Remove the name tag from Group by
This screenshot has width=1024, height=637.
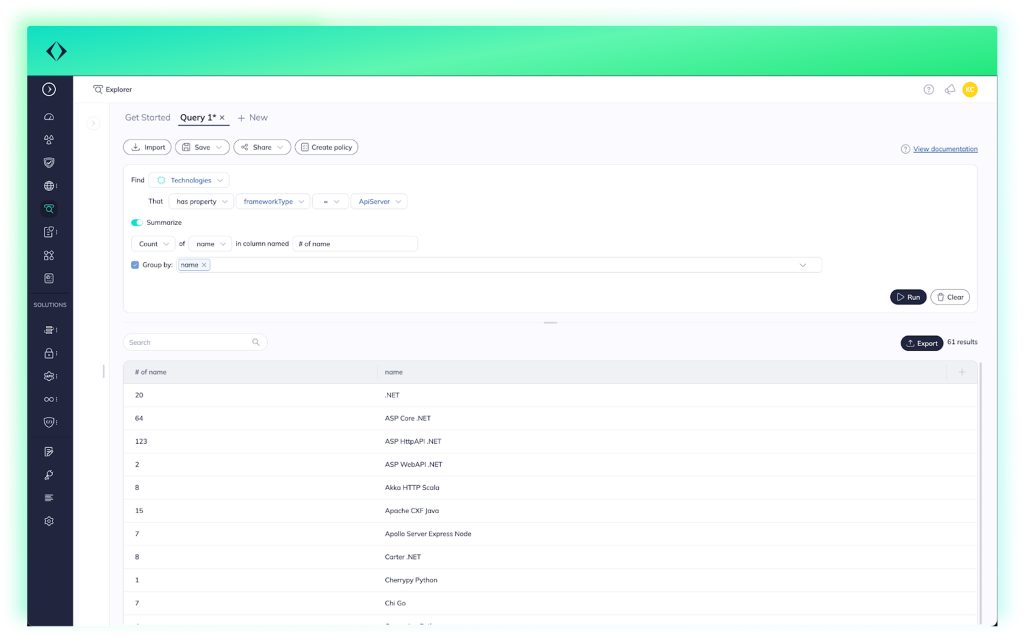tap(204, 265)
